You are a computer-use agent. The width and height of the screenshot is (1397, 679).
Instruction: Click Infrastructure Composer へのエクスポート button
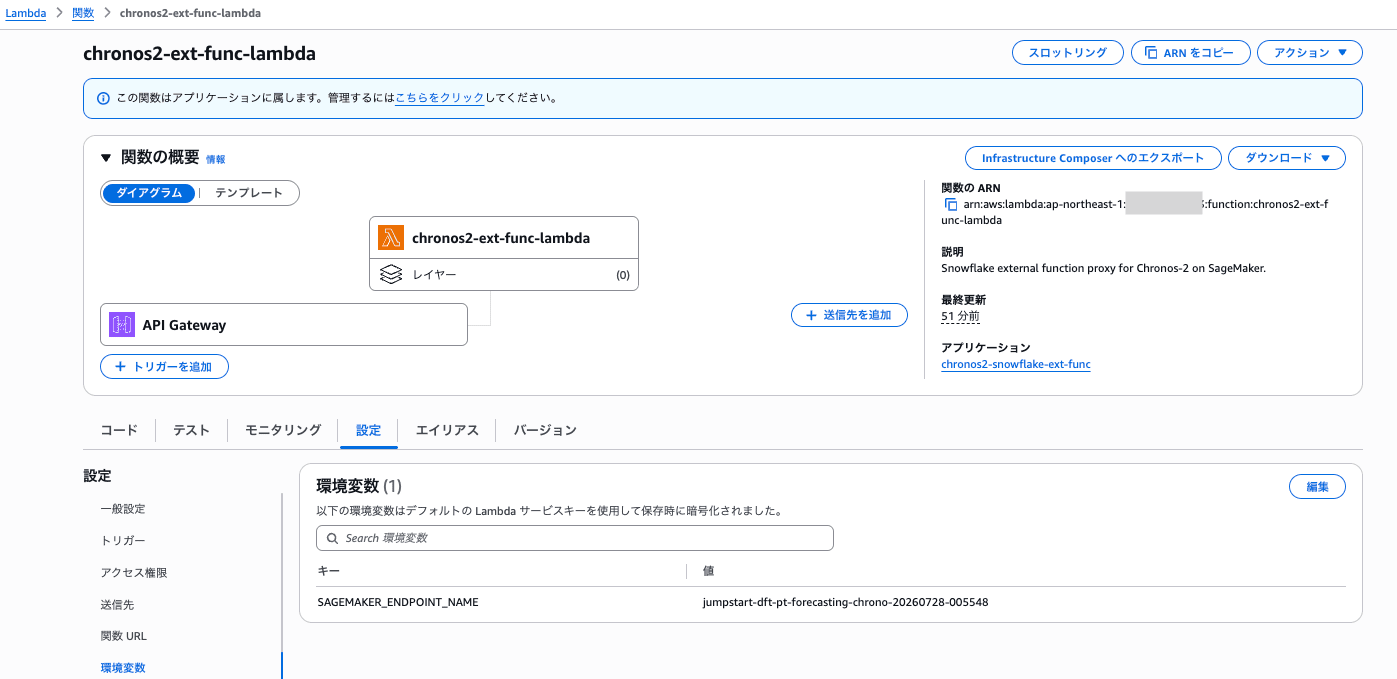(1093, 158)
